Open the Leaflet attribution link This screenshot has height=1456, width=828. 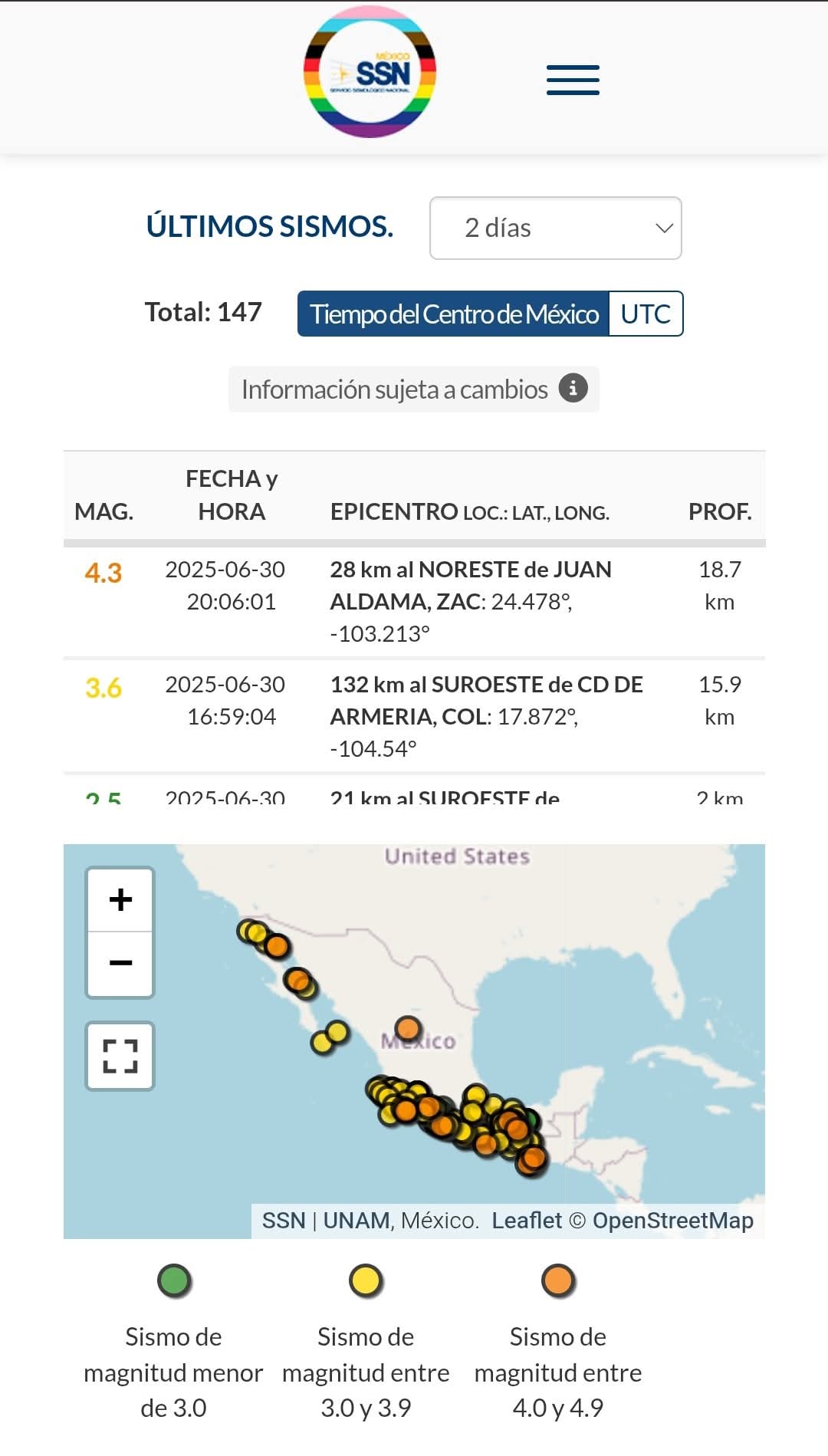click(x=527, y=1220)
